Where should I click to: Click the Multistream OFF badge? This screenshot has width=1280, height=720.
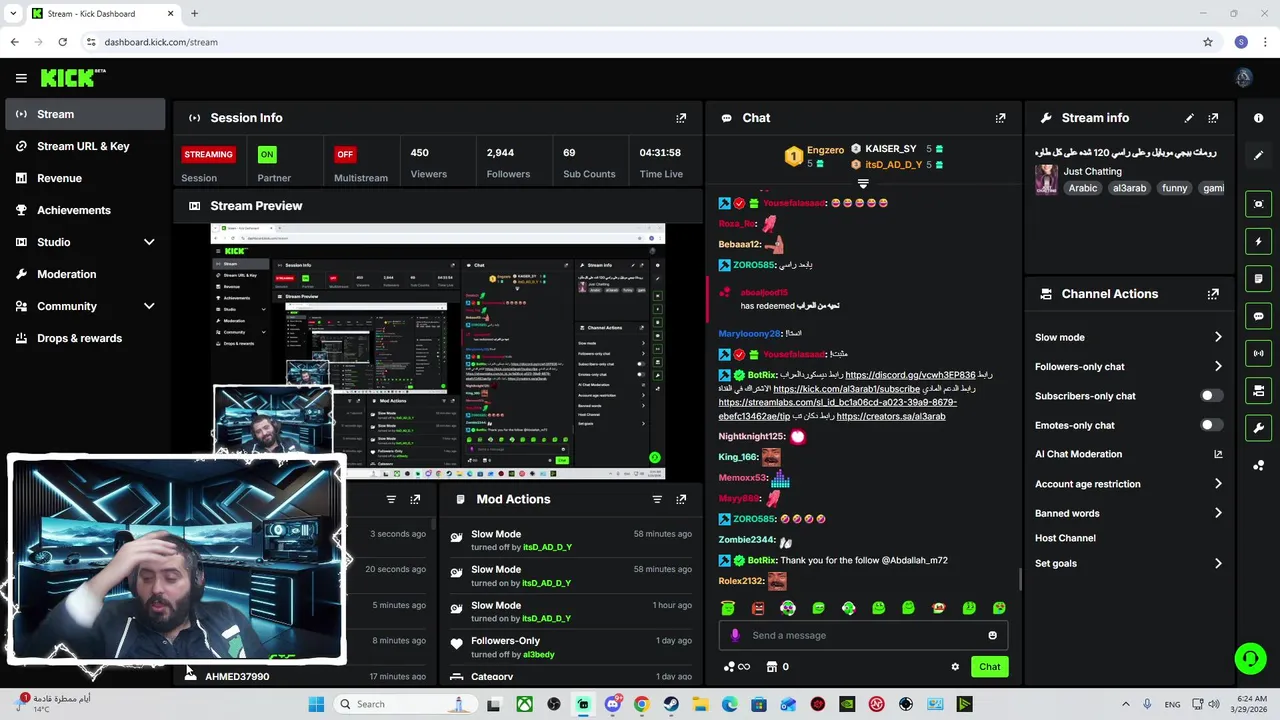(x=345, y=154)
